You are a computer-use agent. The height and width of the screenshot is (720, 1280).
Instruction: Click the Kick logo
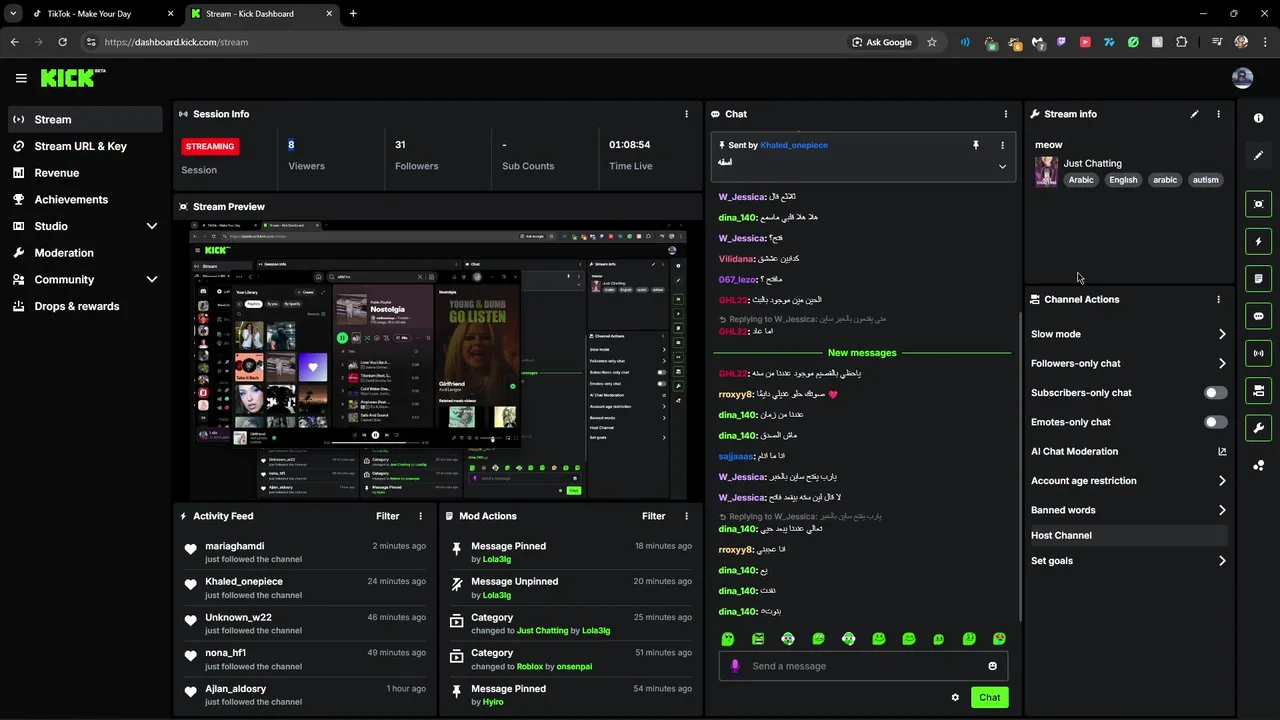72,78
